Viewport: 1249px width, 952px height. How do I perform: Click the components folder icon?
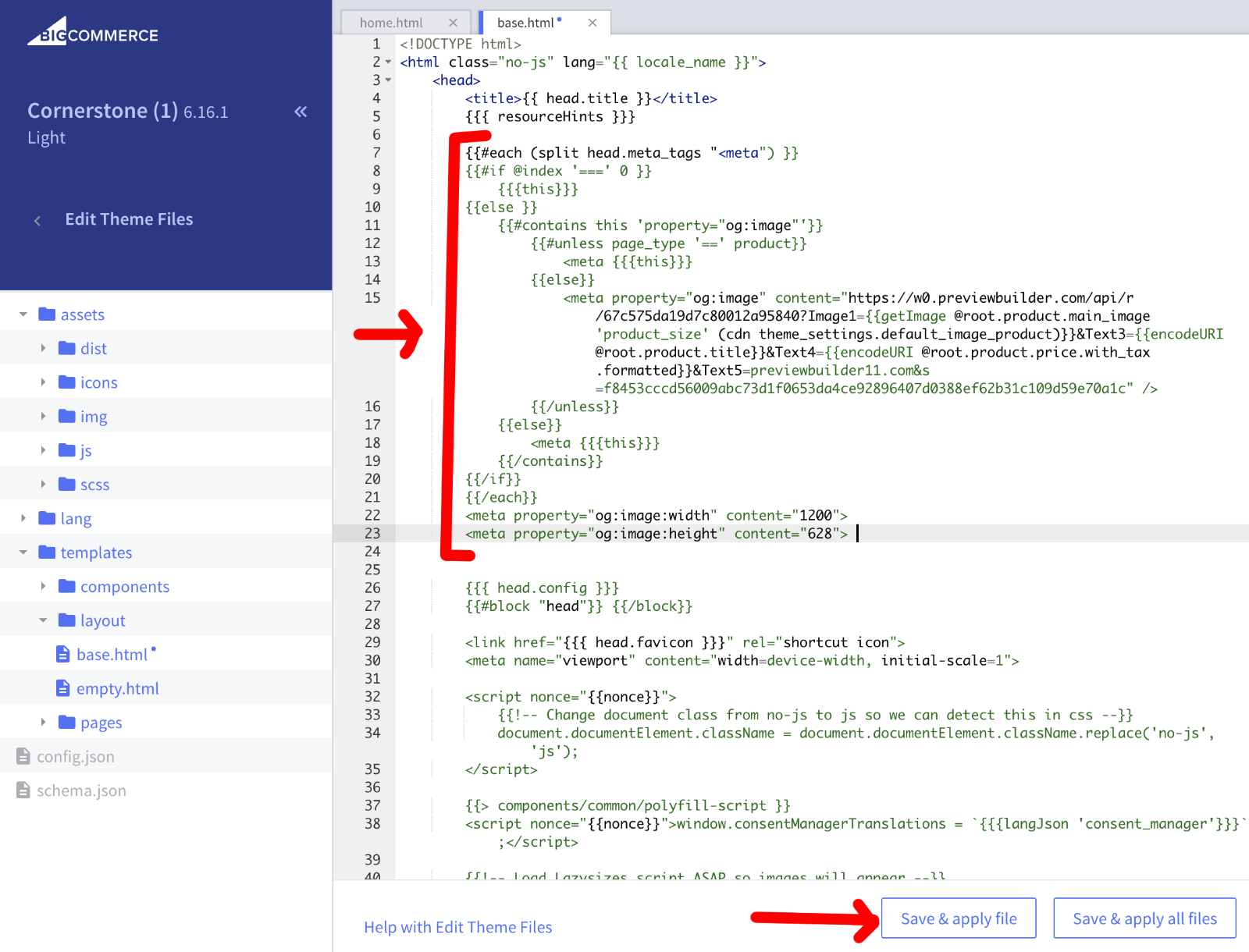[67, 586]
